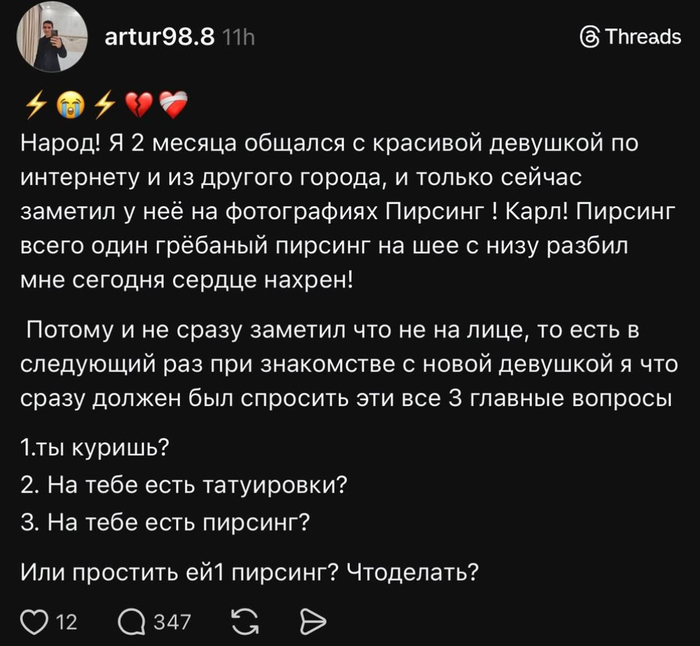
Task: Repost this thread using the arrows icon
Action: pos(243,622)
